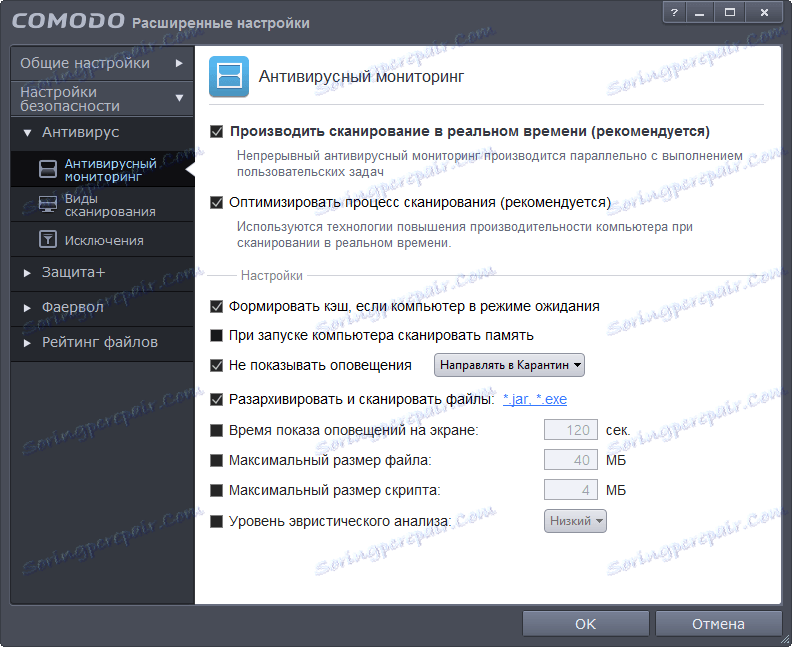Enable При запуске компьютера сканировать память

pos(216,335)
